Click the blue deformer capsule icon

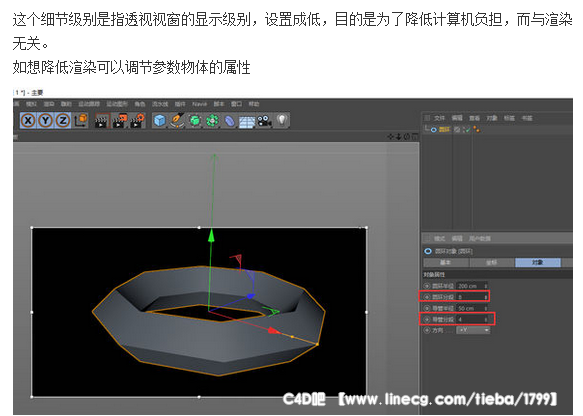[229, 121]
